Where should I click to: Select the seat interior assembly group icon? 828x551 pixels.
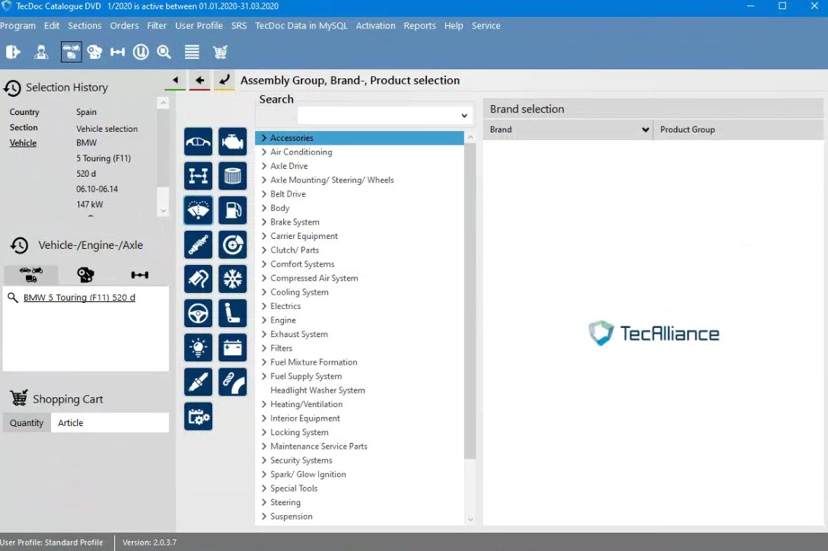(232, 313)
